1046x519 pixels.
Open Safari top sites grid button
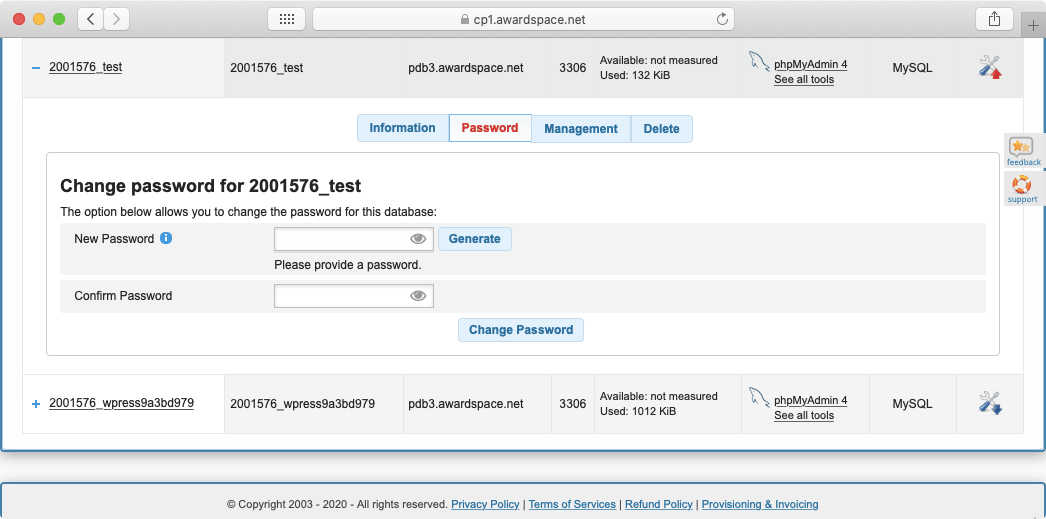[x=286, y=19]
